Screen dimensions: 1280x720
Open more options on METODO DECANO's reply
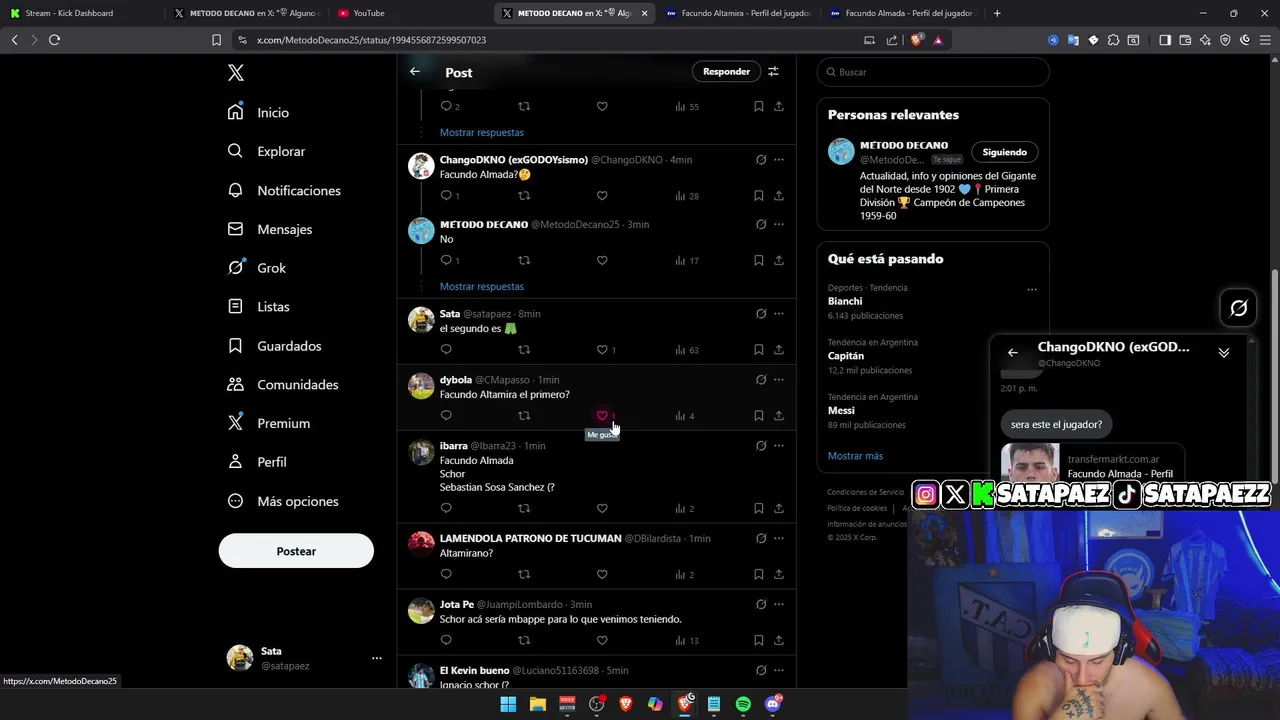pos(779,225)
